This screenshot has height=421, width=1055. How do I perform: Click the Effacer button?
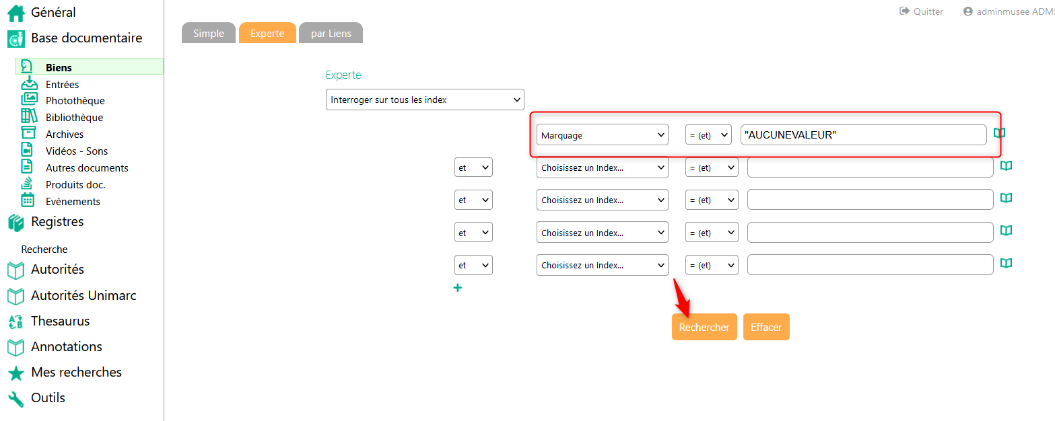tap(766, 327)
